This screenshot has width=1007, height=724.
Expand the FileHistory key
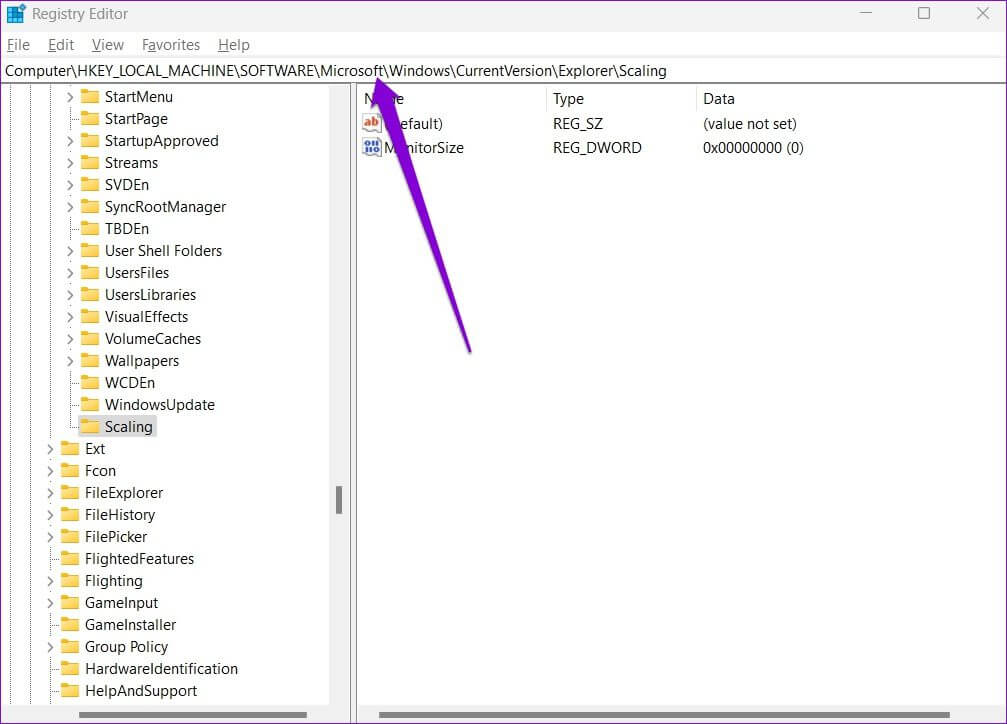[50, 515]
